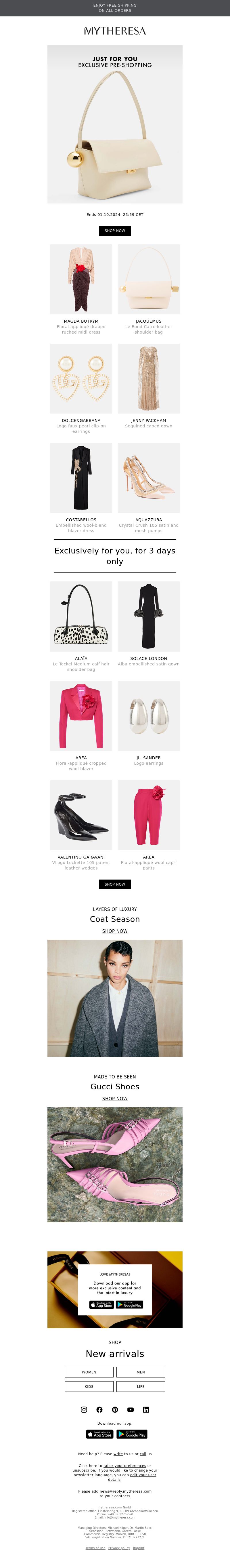The width and height of the screenshot is (230, 1568).
Task: Click the App Store badge under 'Download our app'
Action: [100, 1434]
